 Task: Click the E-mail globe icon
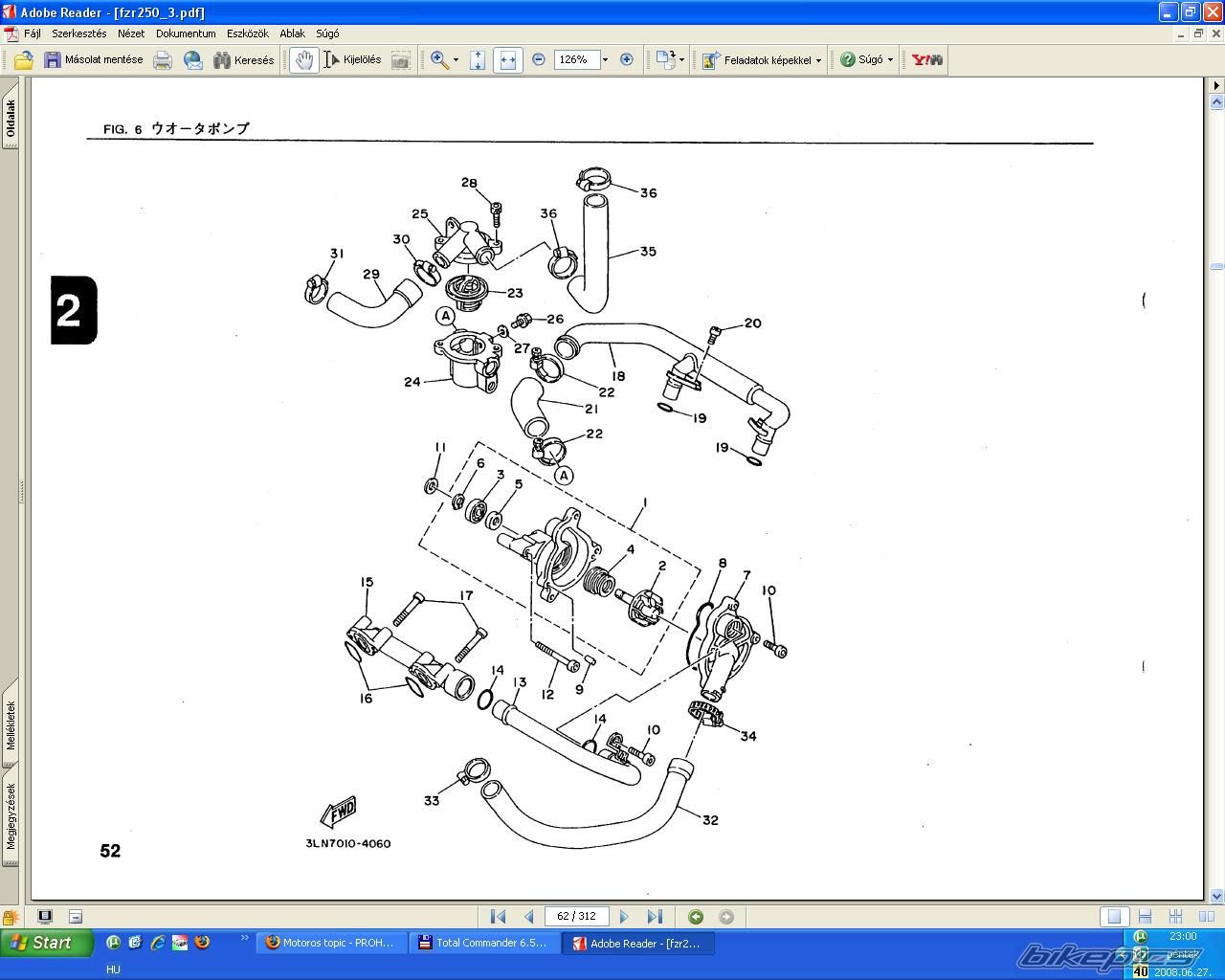[x=193, y=59]
